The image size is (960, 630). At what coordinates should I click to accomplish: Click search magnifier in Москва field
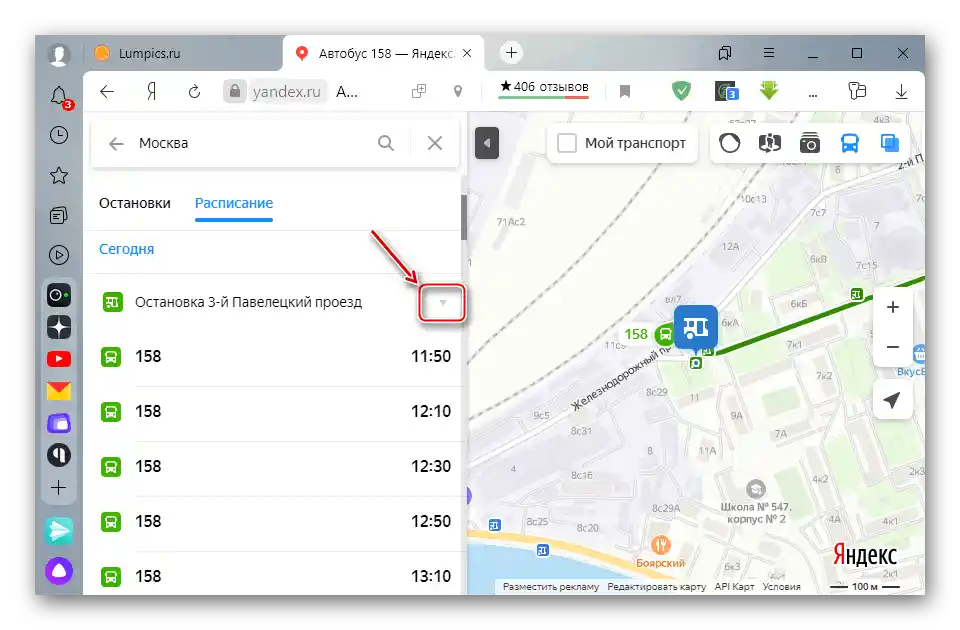click(x=386, y=143)
